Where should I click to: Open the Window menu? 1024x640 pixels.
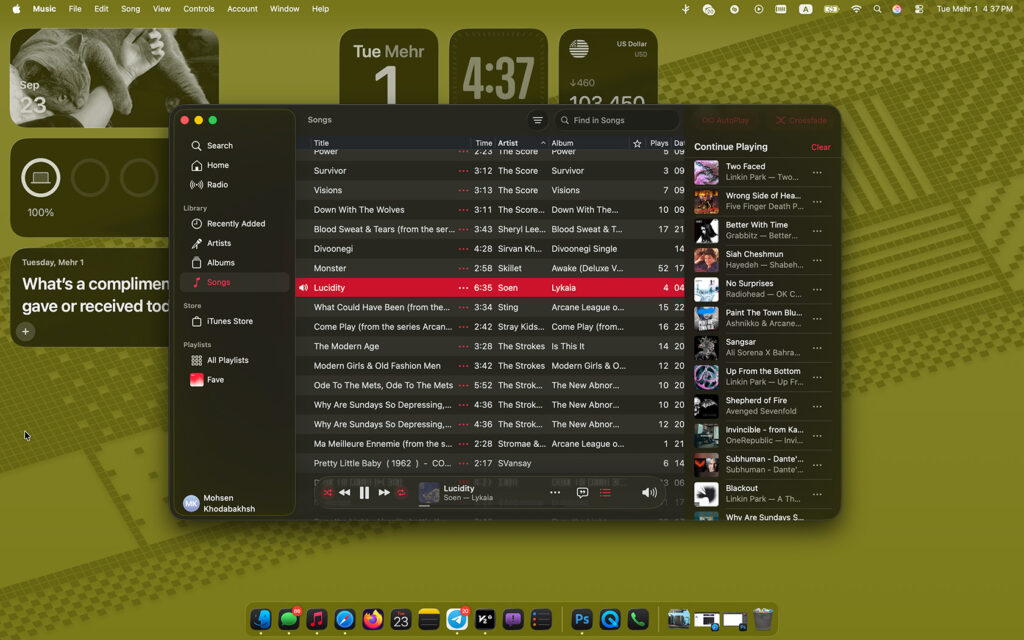tap(285, 9)
